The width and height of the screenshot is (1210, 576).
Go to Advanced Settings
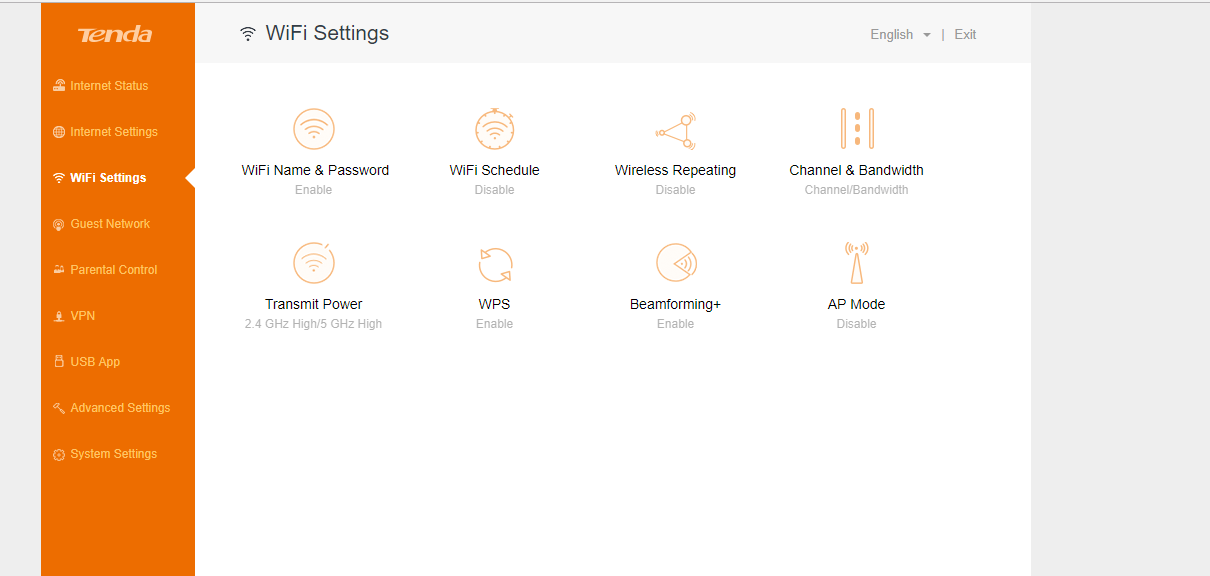(120, 408)
